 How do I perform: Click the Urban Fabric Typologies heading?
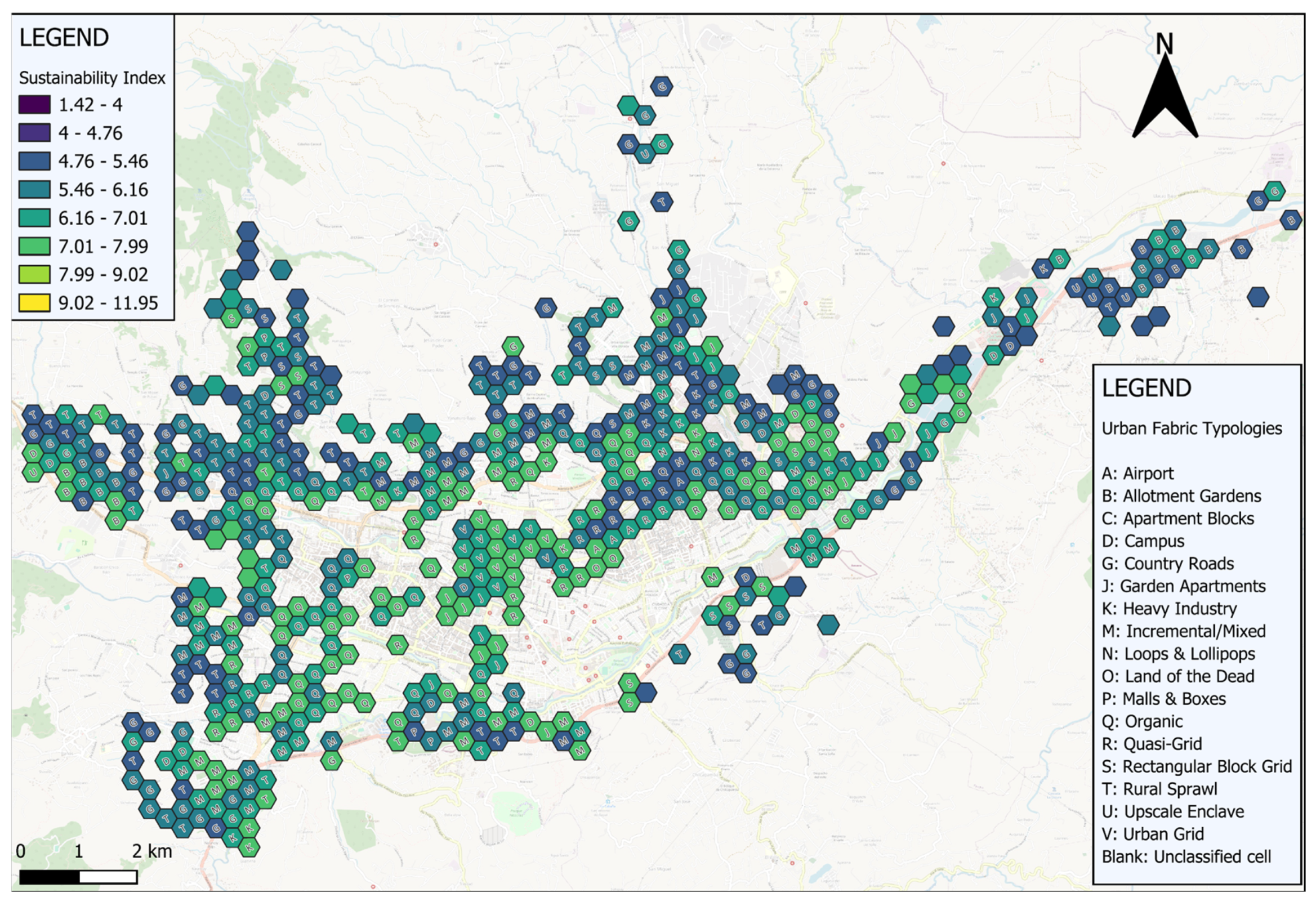[1192, 428]
